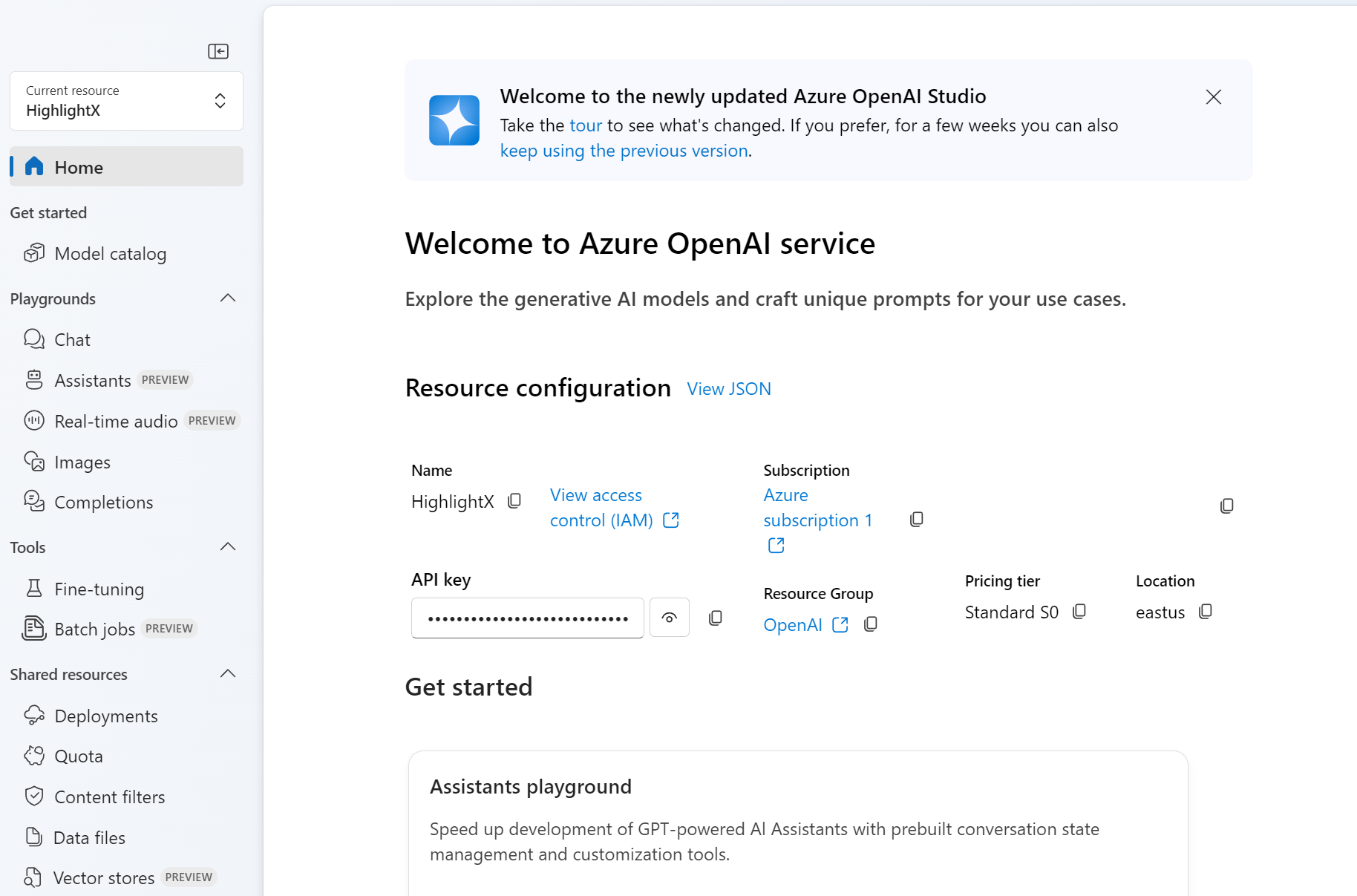Click keep using the previous version link
Screen dimensions: 1357x896
tap(624, 151)
